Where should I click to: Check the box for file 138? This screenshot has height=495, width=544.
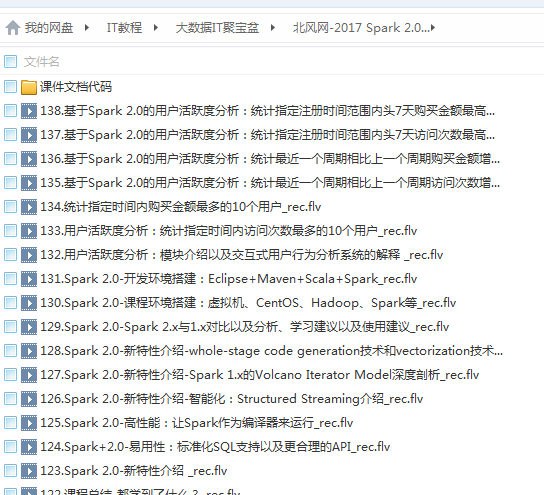(x=10, y=111)
